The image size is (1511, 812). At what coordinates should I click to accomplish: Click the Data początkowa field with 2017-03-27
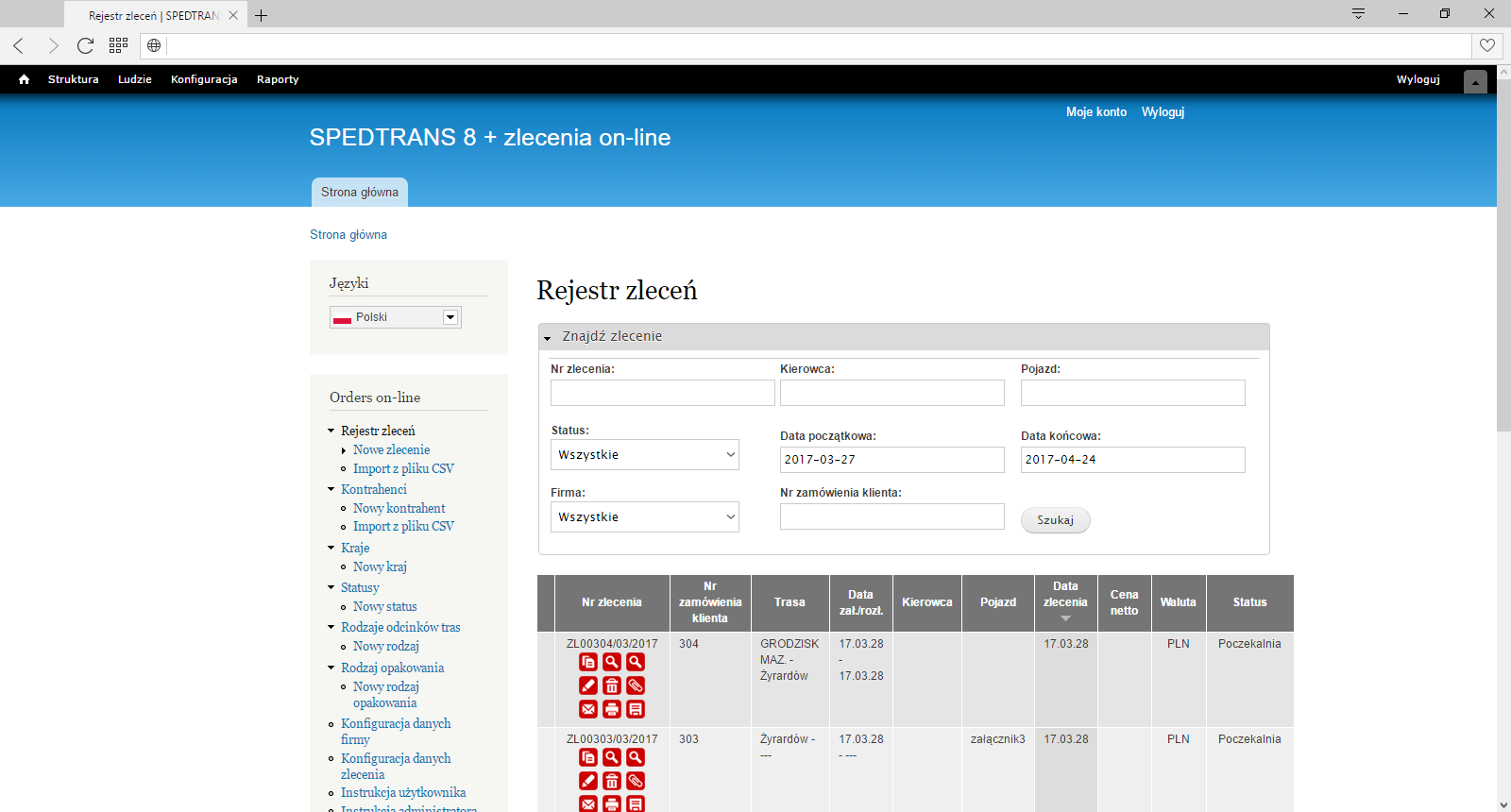892,460
